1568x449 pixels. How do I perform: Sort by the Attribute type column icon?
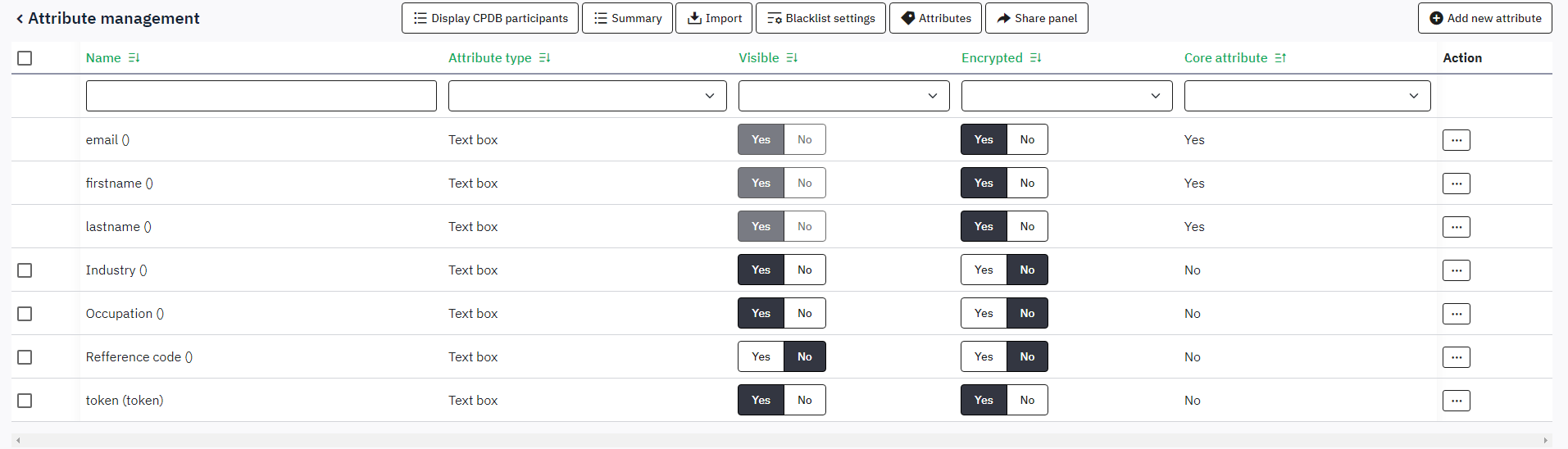point(545,58)
